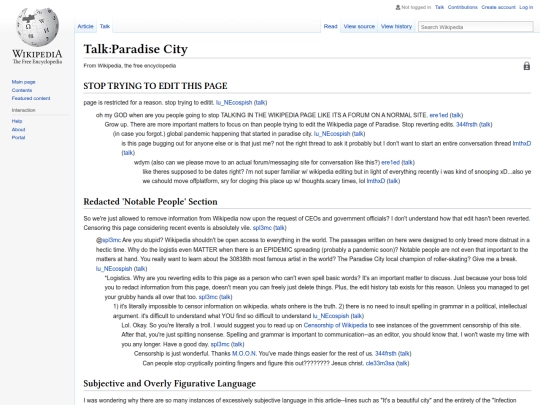Open Contributions link in header
The image size is (540, 405).
463,7
